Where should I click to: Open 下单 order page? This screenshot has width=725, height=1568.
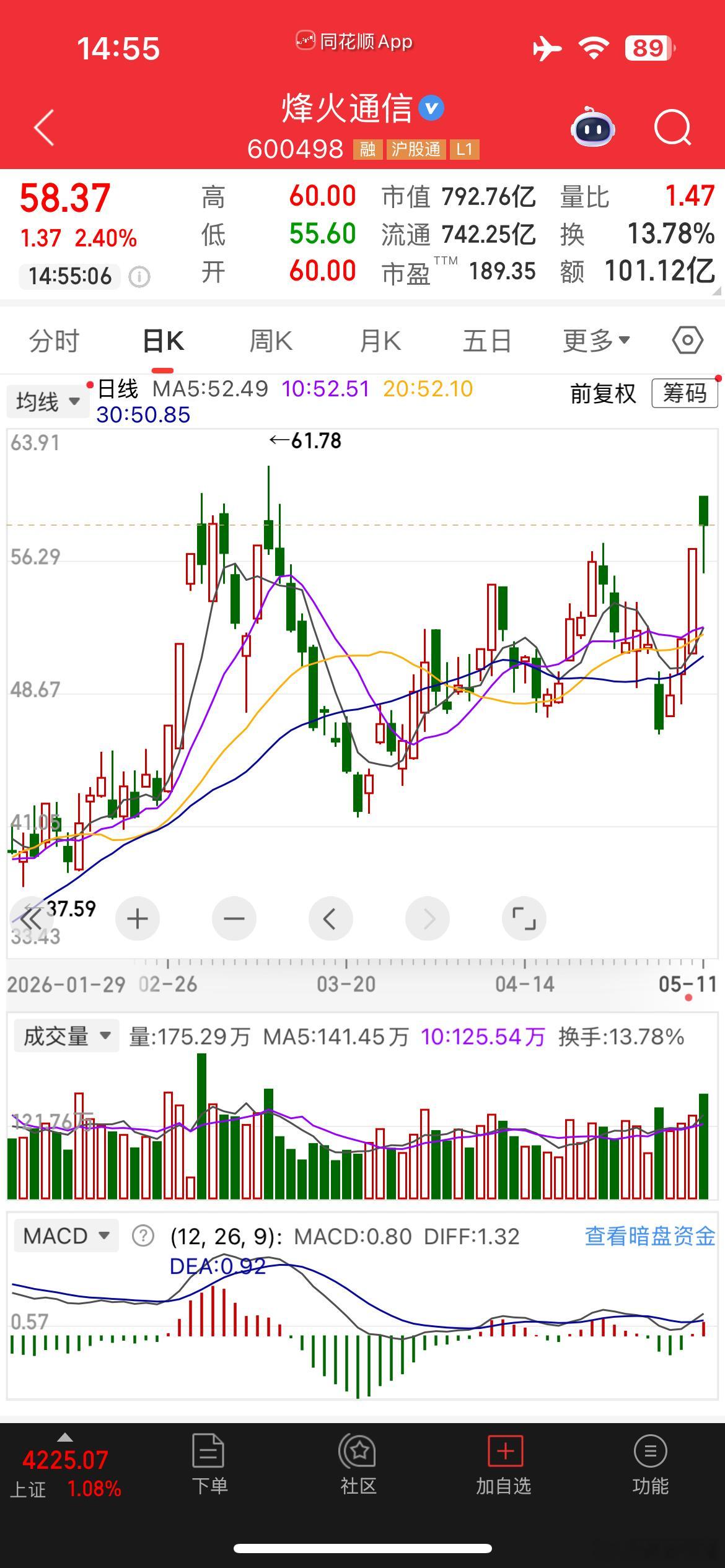click(209, 1465)
